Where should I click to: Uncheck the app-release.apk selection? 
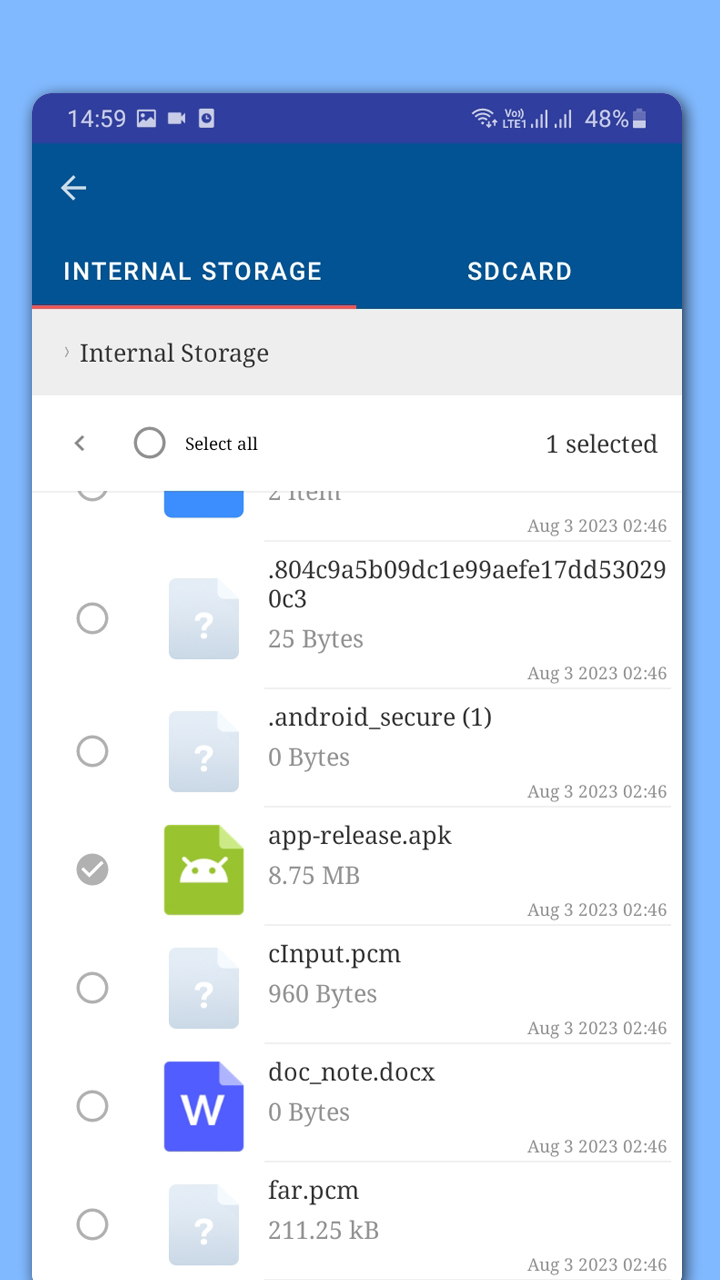click(x=92, y=870)
